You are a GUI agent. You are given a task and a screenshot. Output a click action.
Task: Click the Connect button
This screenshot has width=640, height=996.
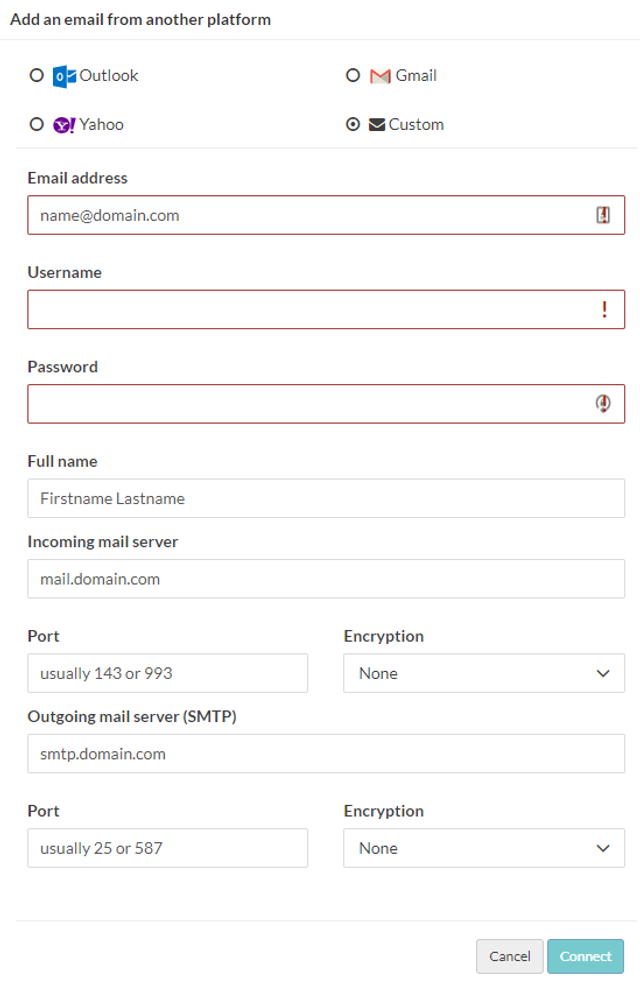[585, 956]
